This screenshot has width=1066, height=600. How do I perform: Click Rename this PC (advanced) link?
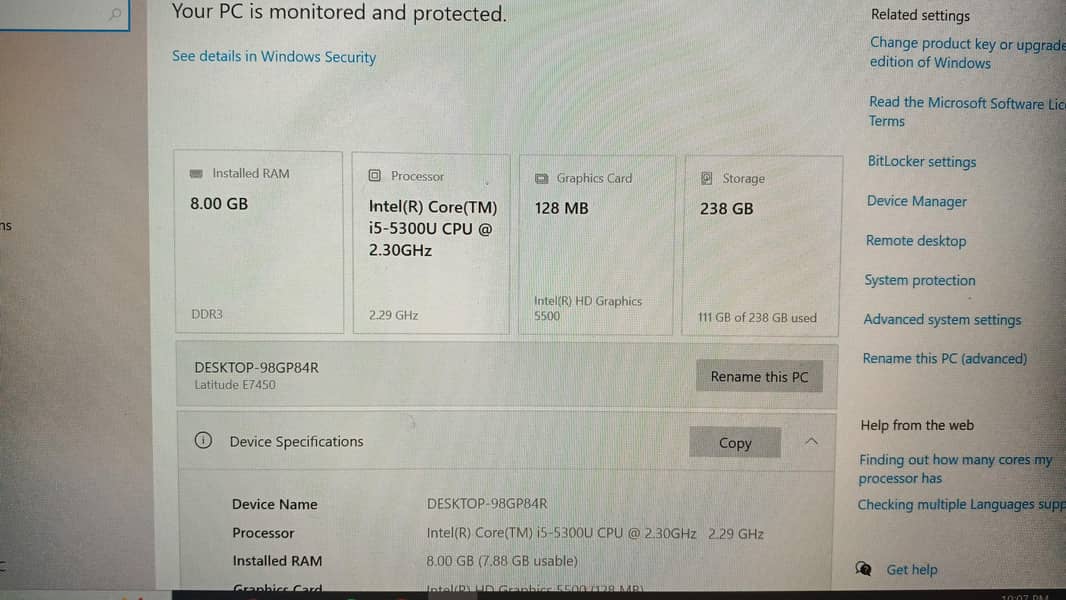click(944, 359)
